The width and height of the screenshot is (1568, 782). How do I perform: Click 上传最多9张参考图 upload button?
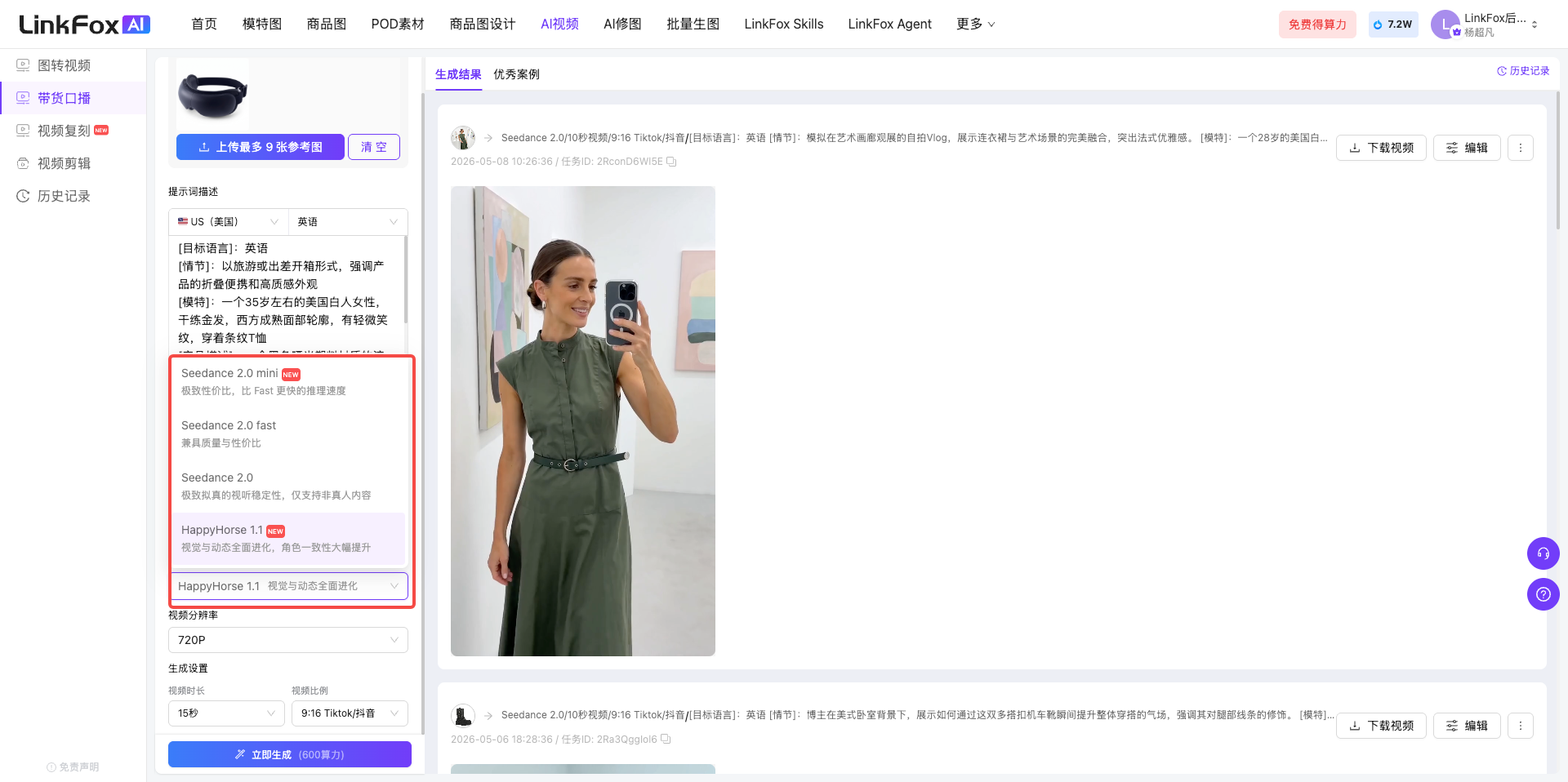pos(261,147)
